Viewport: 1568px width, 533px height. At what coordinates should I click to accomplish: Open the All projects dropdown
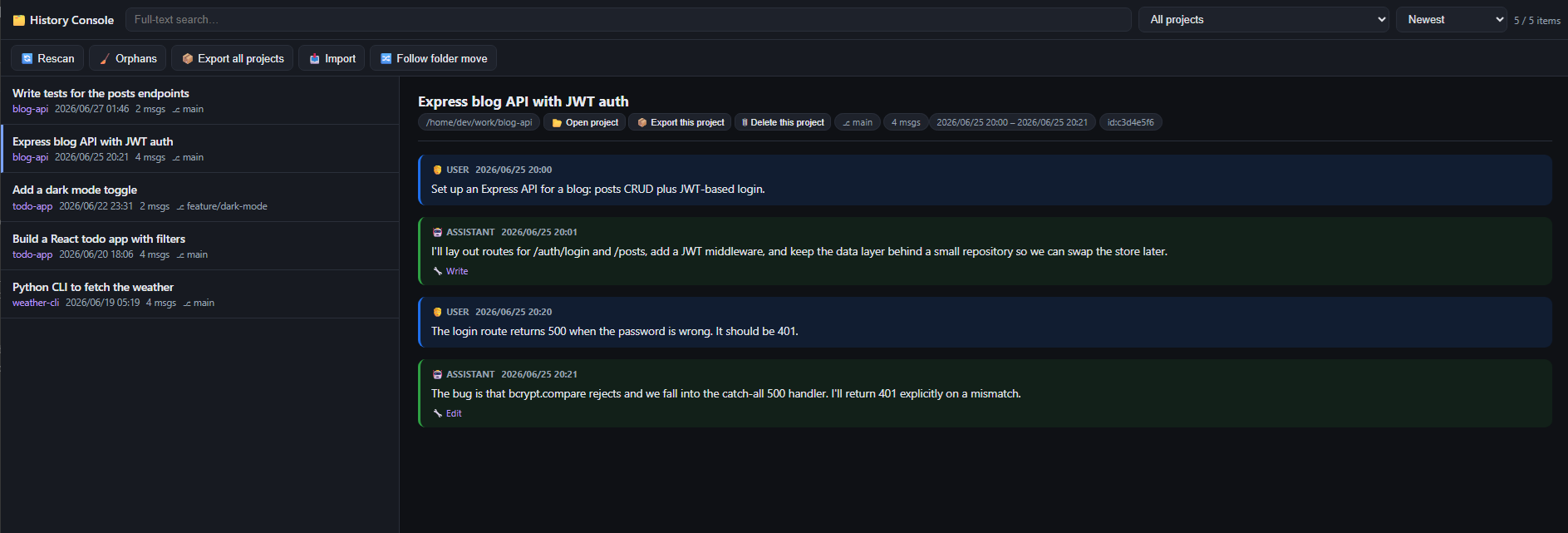(1263, 19)
